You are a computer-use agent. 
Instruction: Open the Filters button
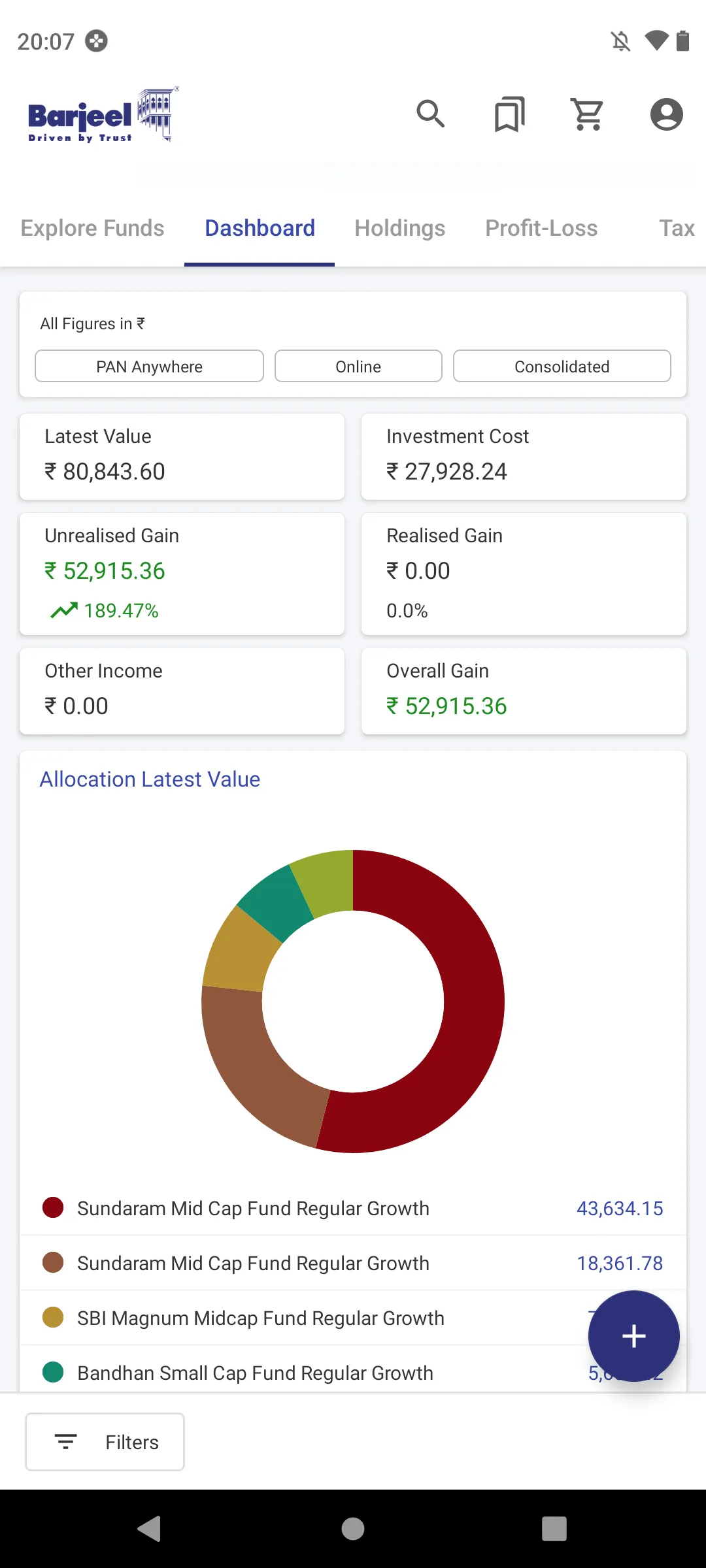pos(105,1442)
